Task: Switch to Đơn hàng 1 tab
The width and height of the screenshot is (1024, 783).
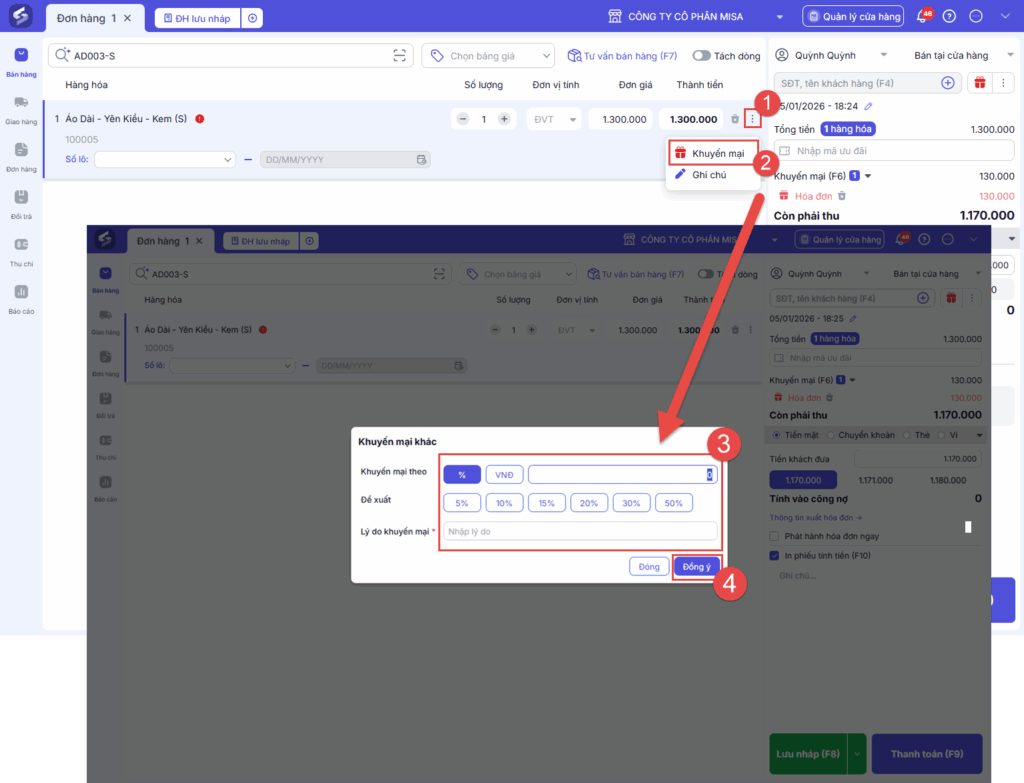Action: tap(86, 18)
